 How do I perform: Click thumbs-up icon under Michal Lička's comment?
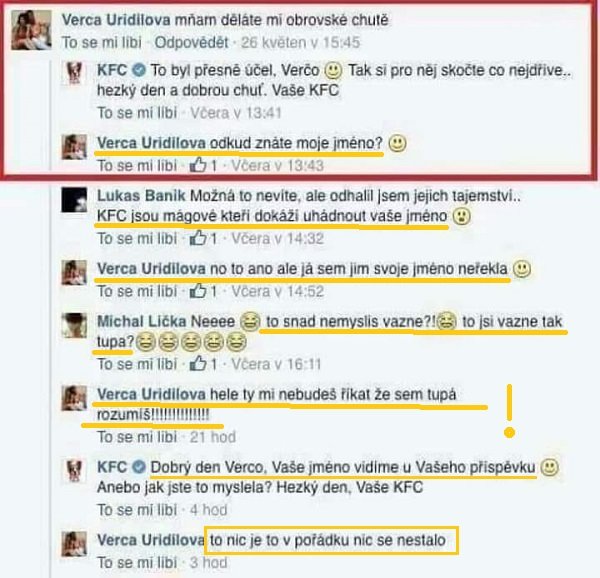click(198, 363)
